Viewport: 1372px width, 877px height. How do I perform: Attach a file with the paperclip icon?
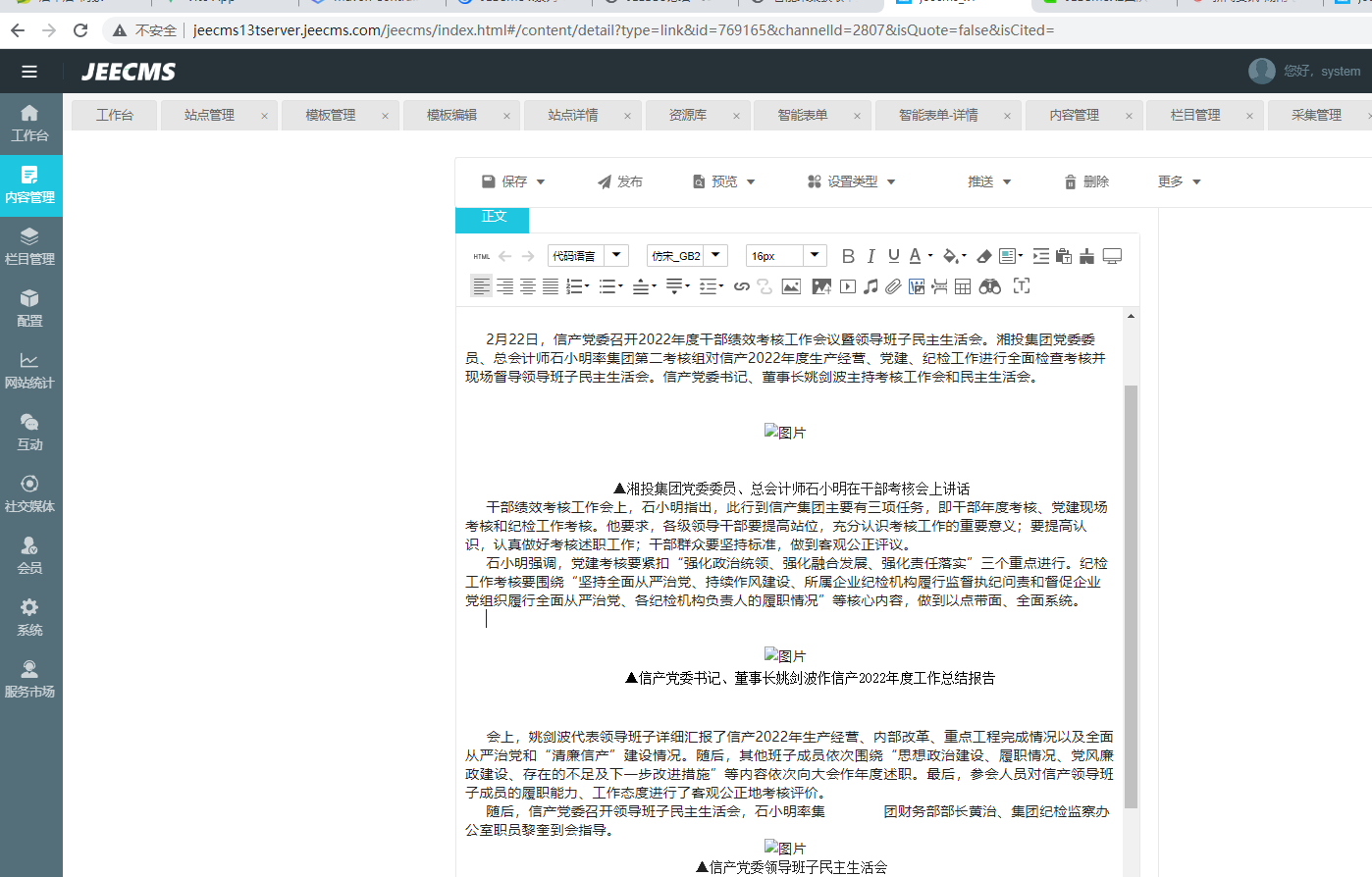[893, 286]
